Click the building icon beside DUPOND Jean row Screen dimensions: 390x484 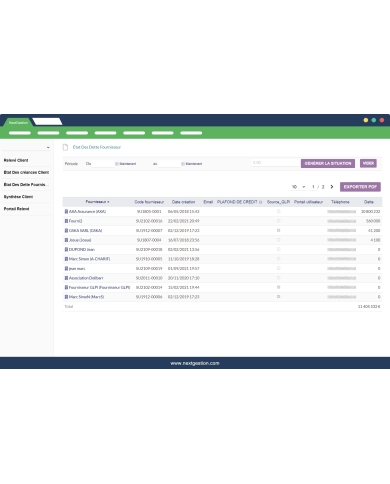(x=66, y=249)
